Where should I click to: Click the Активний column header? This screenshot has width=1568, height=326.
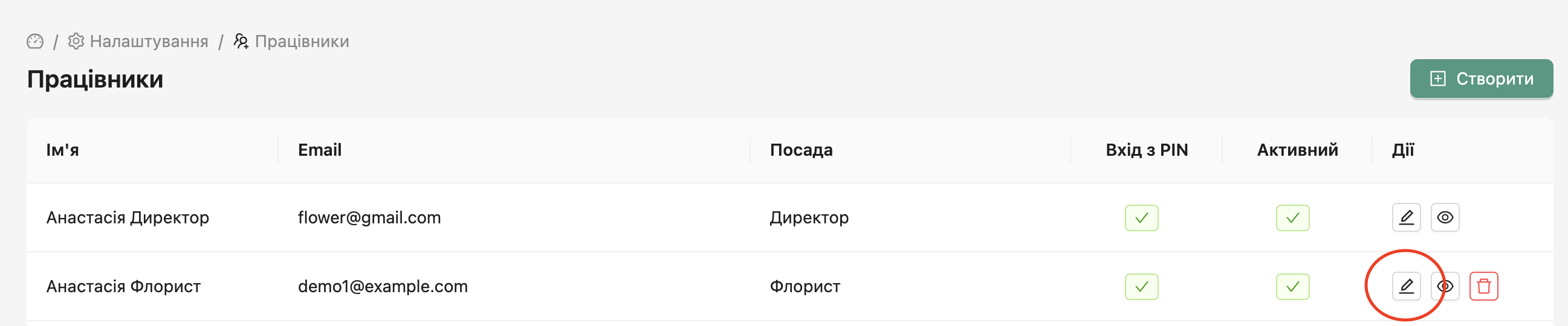click(1297, 150)
